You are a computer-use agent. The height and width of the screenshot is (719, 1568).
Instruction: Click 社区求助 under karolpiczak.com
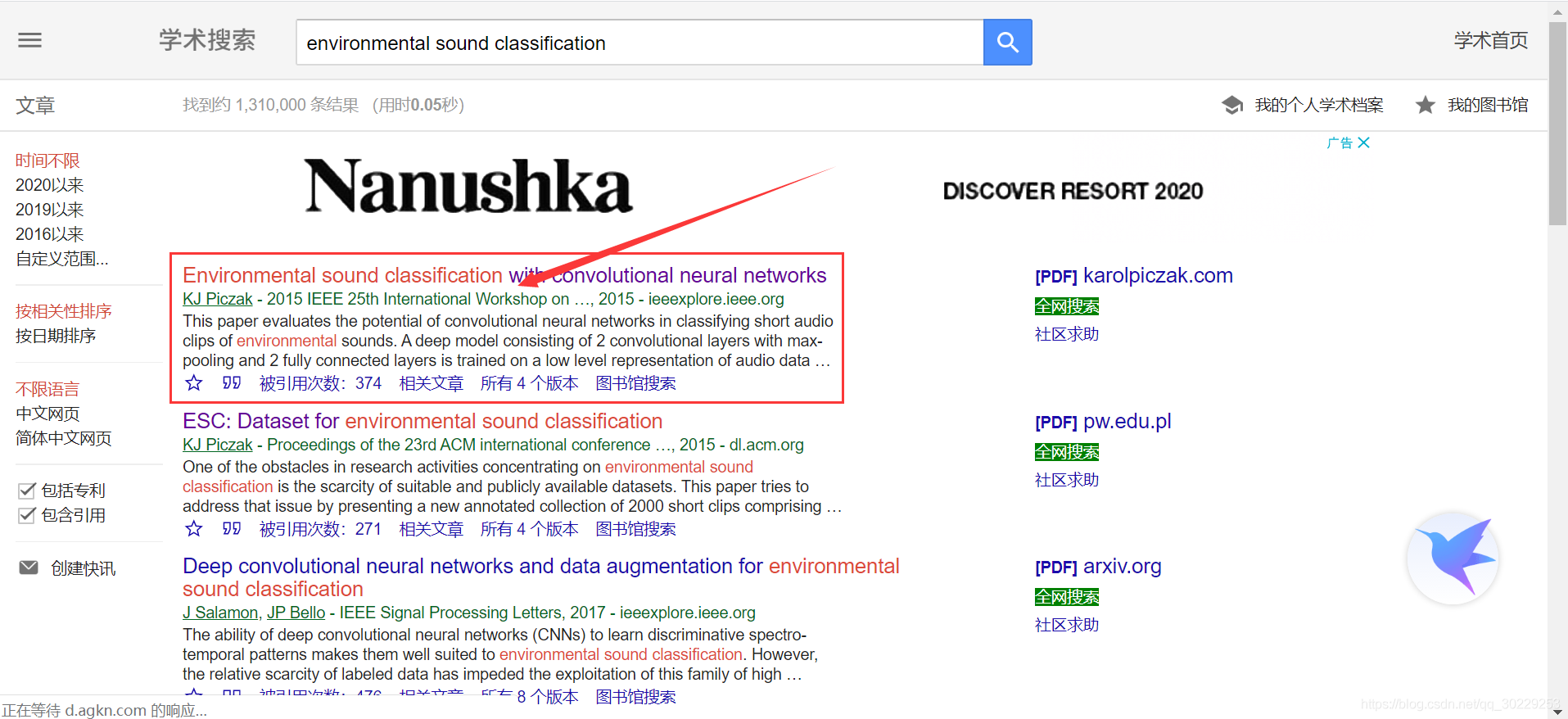coord(1067,334)
